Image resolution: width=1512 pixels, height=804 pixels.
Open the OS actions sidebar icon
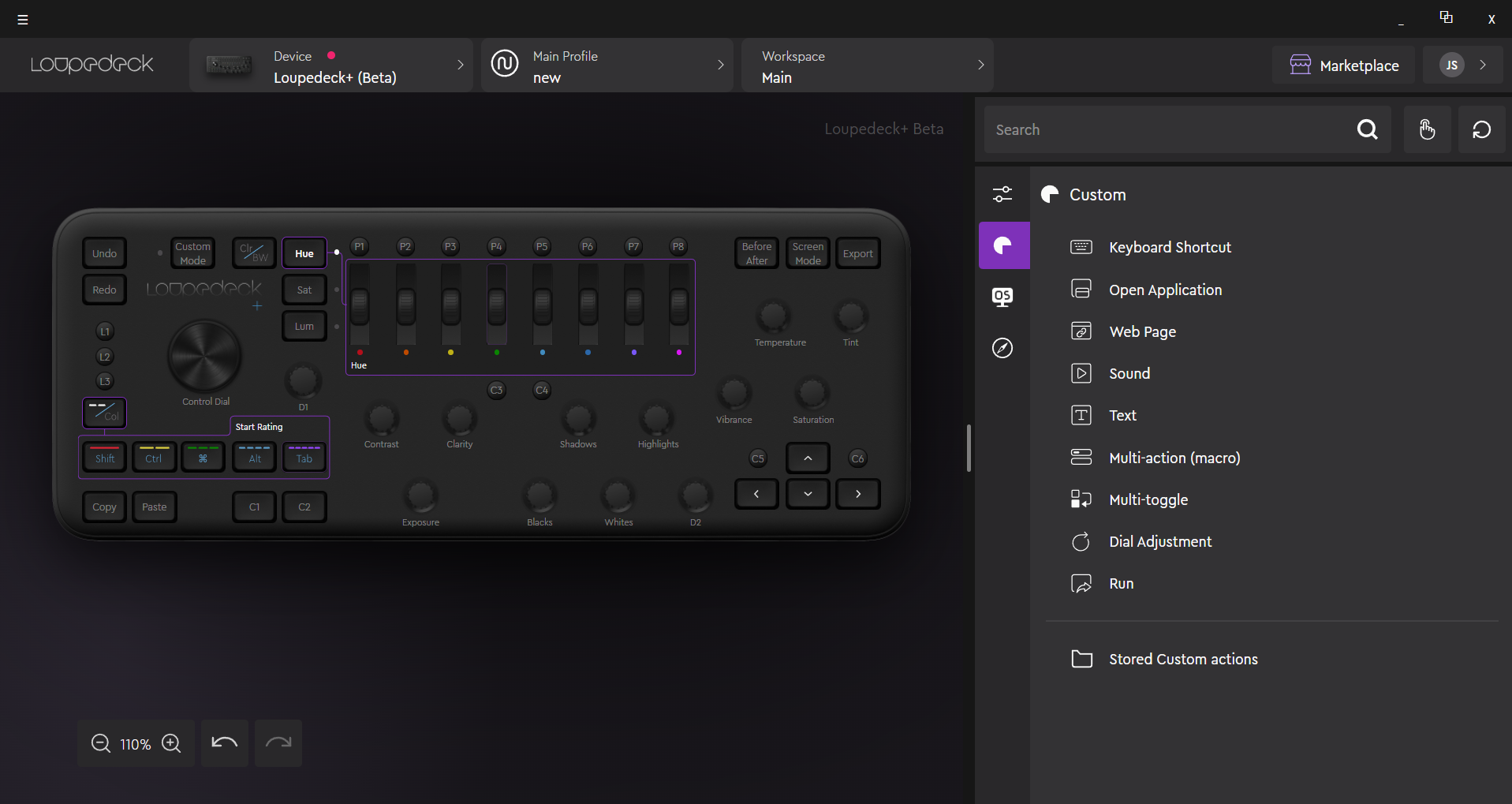(x=1002, y=297)
